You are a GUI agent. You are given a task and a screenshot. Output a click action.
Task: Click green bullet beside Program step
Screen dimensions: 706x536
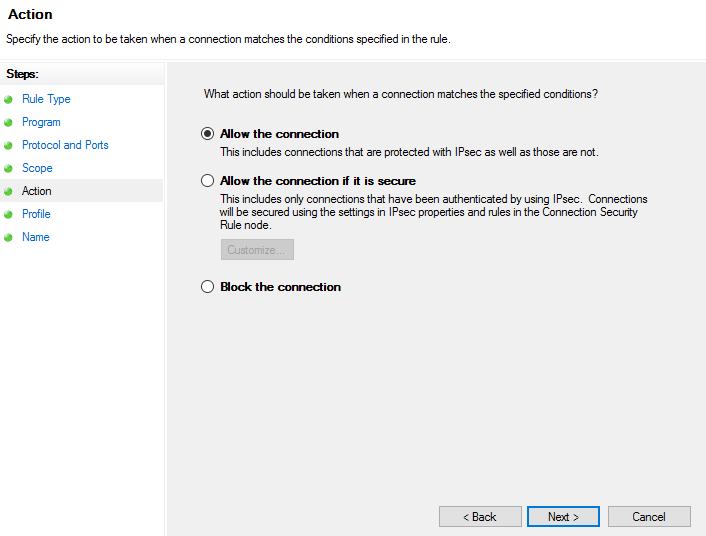point(8,122)
